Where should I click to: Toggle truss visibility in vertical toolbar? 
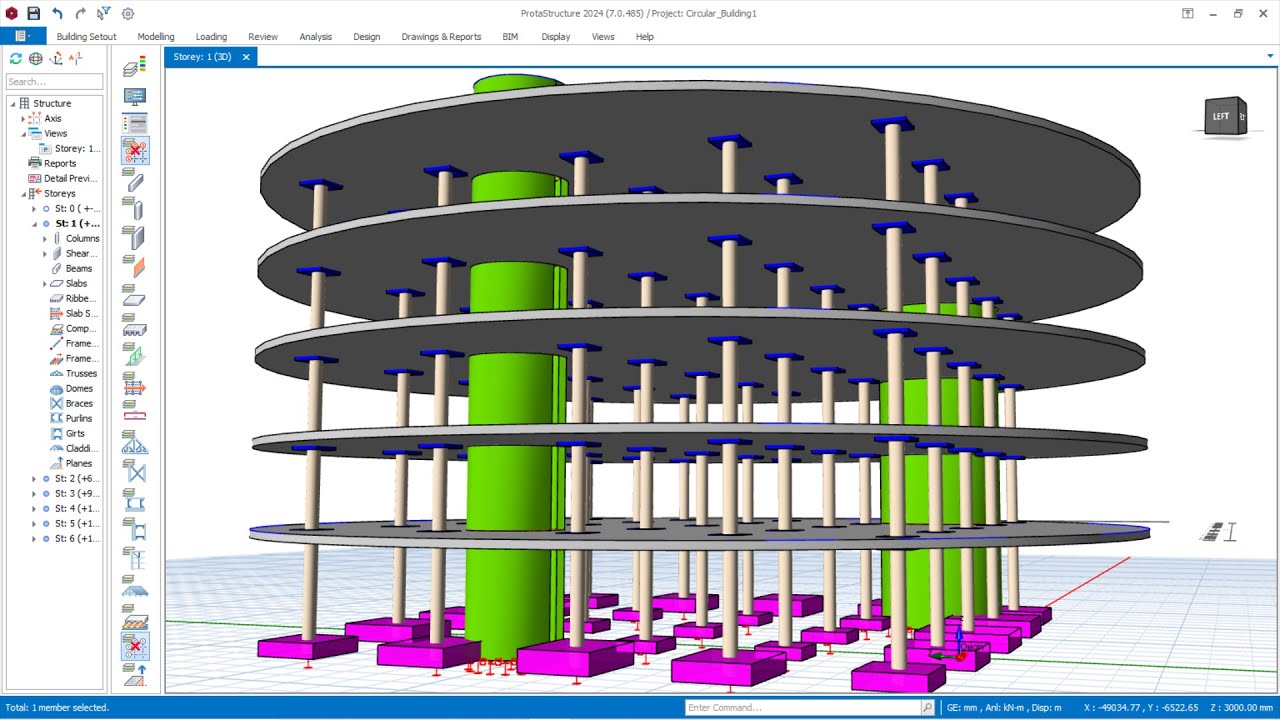point(135,441)
